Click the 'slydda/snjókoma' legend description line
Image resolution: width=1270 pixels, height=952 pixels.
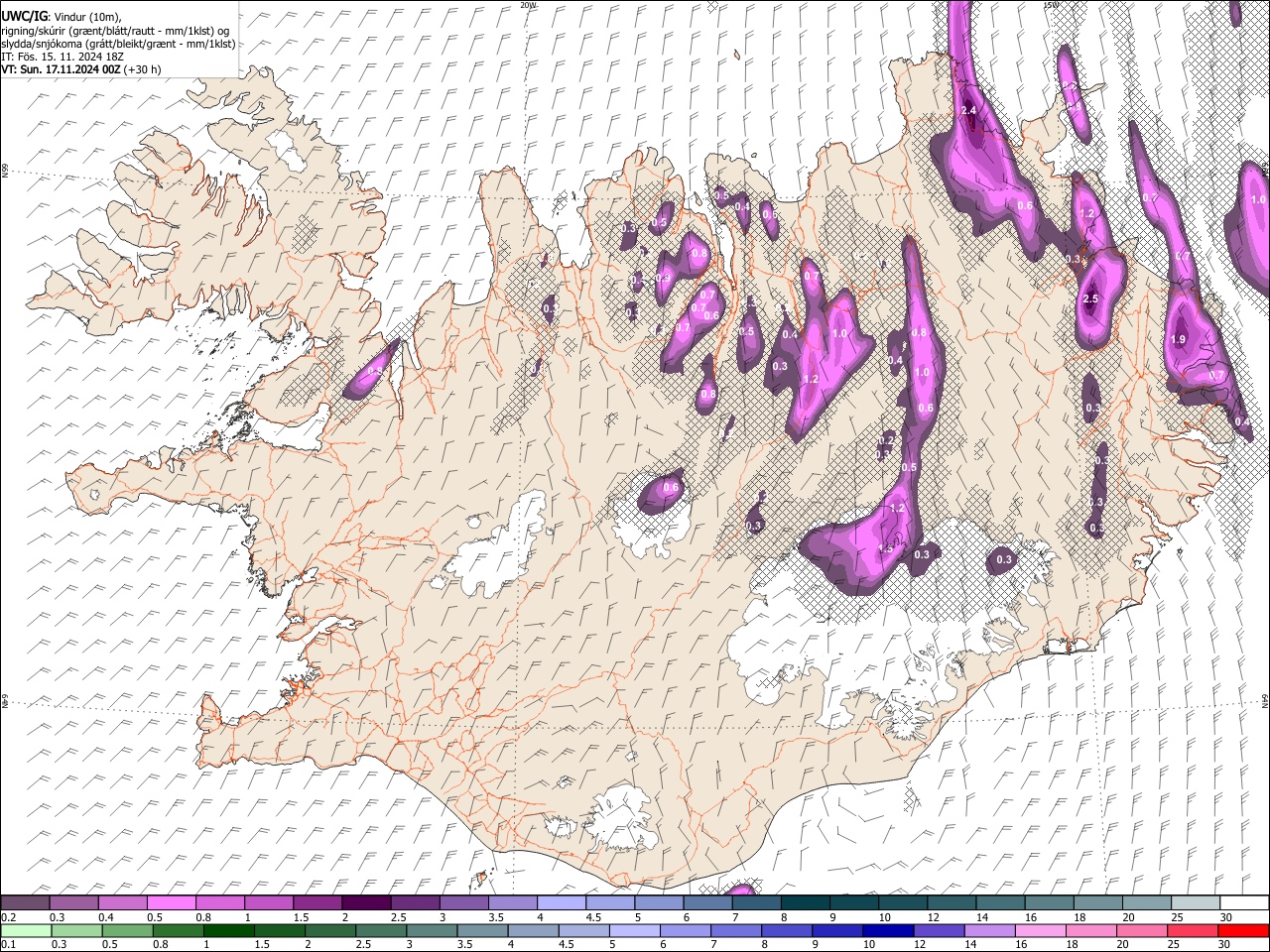click(x=118, y=44)
